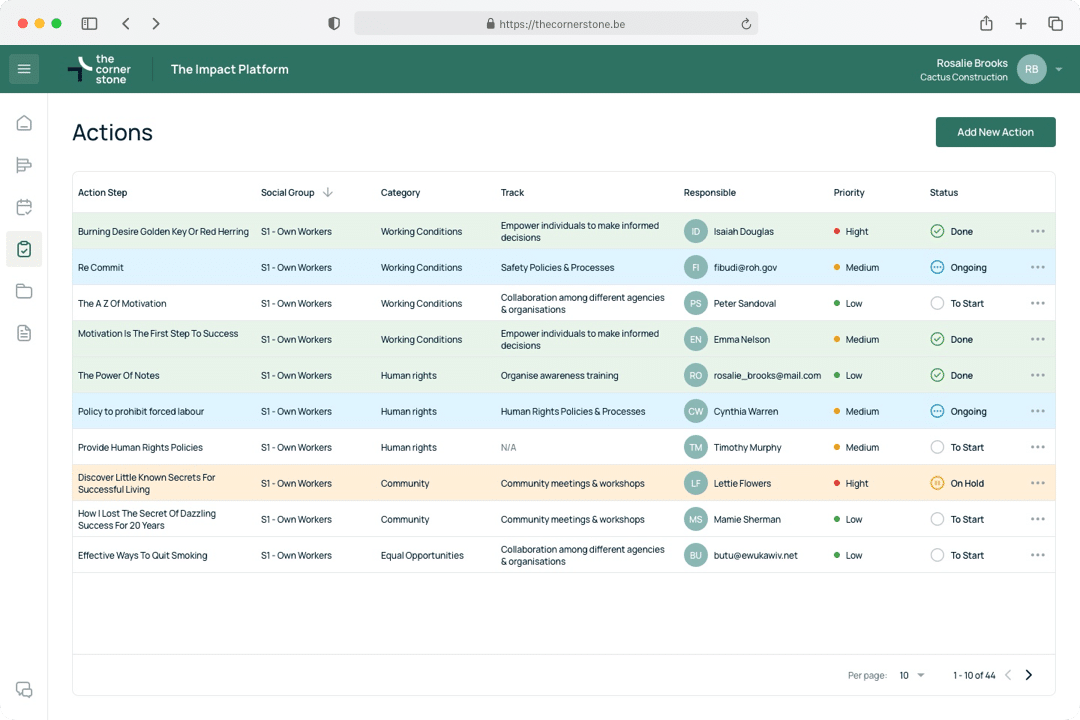Click the privacy shield icon
Image resolution: width=1080 pixels, height=720 pixels.
(334, 23)
